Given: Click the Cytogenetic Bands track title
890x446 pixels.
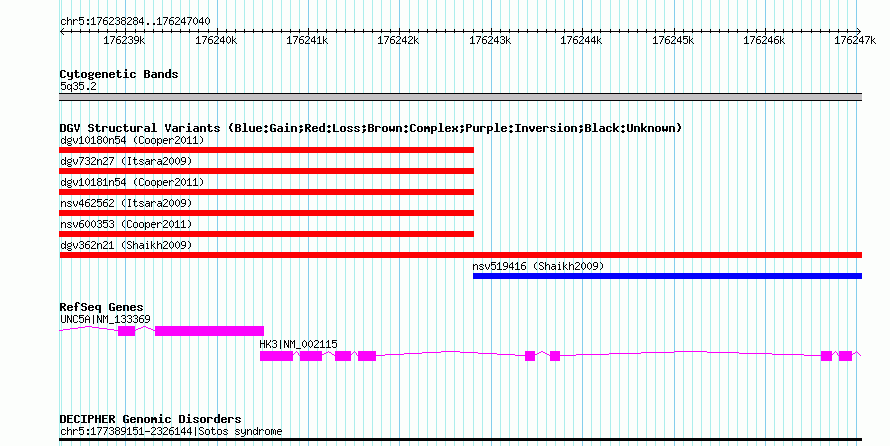Looking at the screenshot, I should point(119,74).
